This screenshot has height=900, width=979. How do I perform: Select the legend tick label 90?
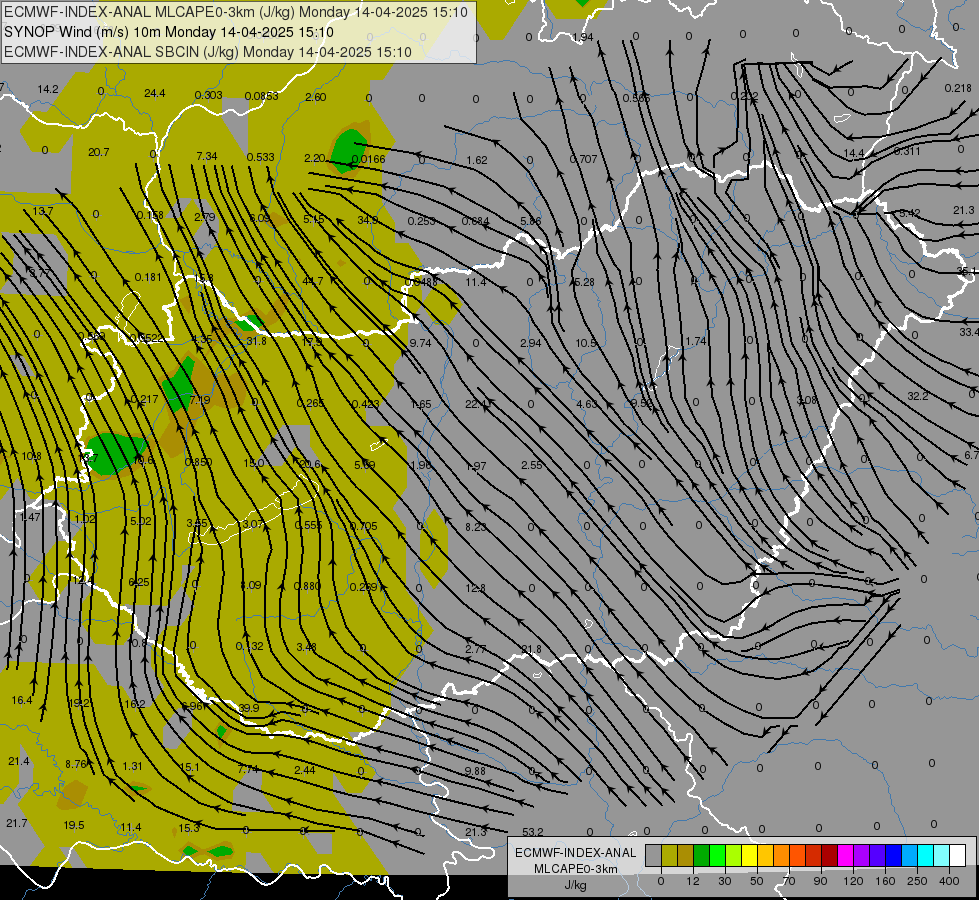[821, 881]
